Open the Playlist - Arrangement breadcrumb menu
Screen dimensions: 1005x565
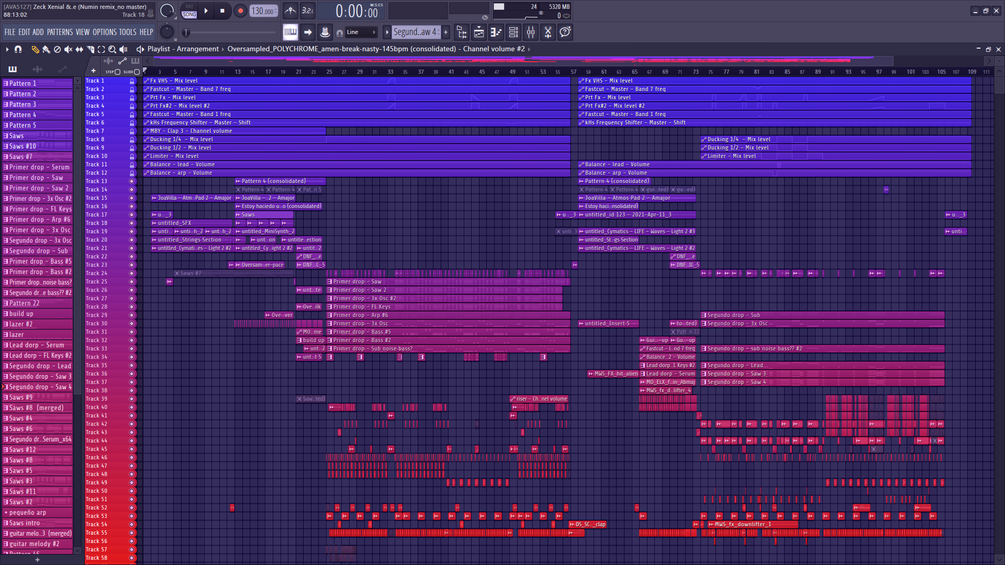[x=183, y=49]
